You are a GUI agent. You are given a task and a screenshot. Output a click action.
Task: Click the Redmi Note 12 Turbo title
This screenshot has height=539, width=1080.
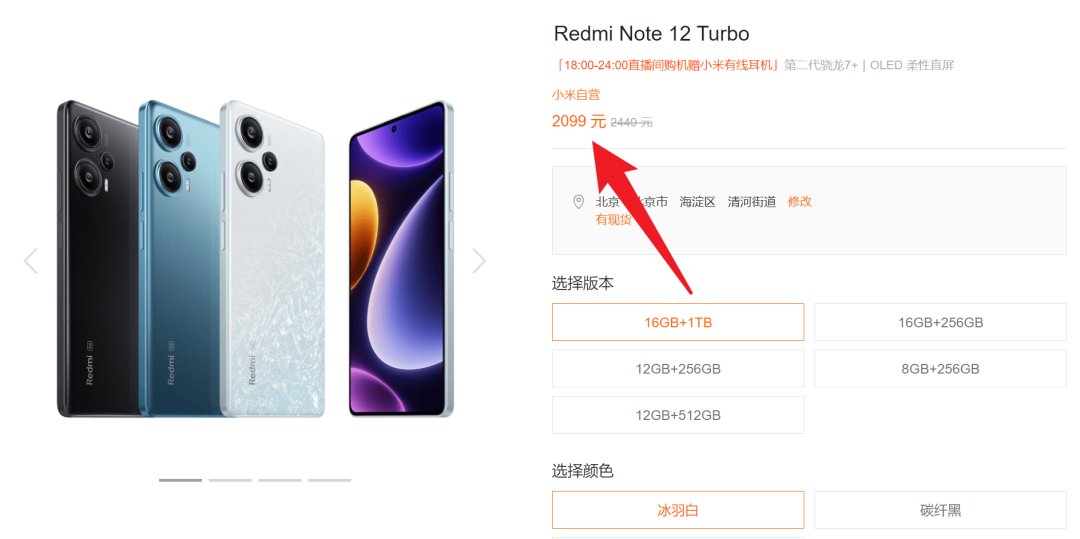[x=652, y=33]
